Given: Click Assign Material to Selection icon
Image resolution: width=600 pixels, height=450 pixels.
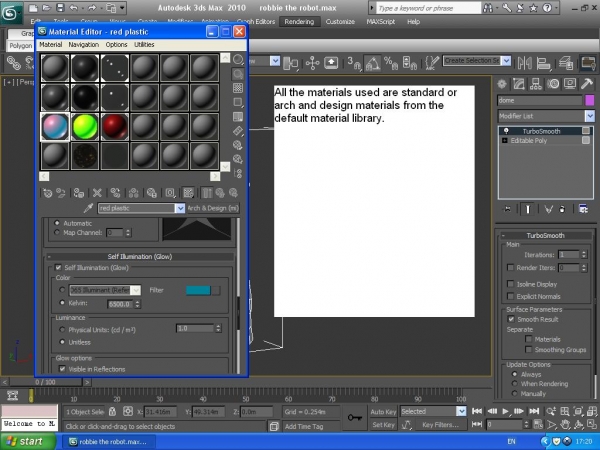Looking at the screenshot, I should click(78, 193).
